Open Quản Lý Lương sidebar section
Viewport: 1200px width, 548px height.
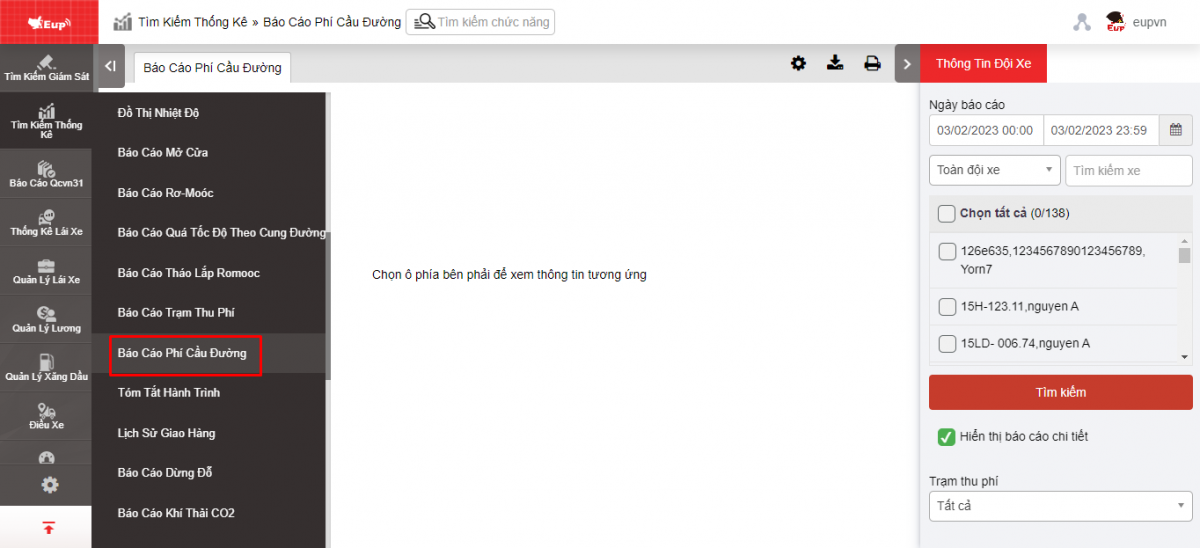click(46, 319)
